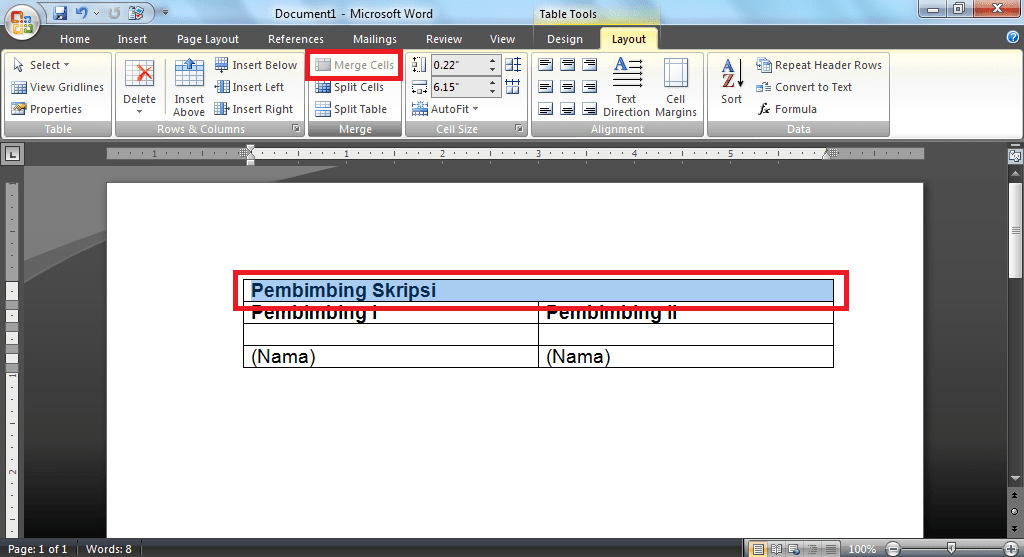Open table Properties

(46, 109)
